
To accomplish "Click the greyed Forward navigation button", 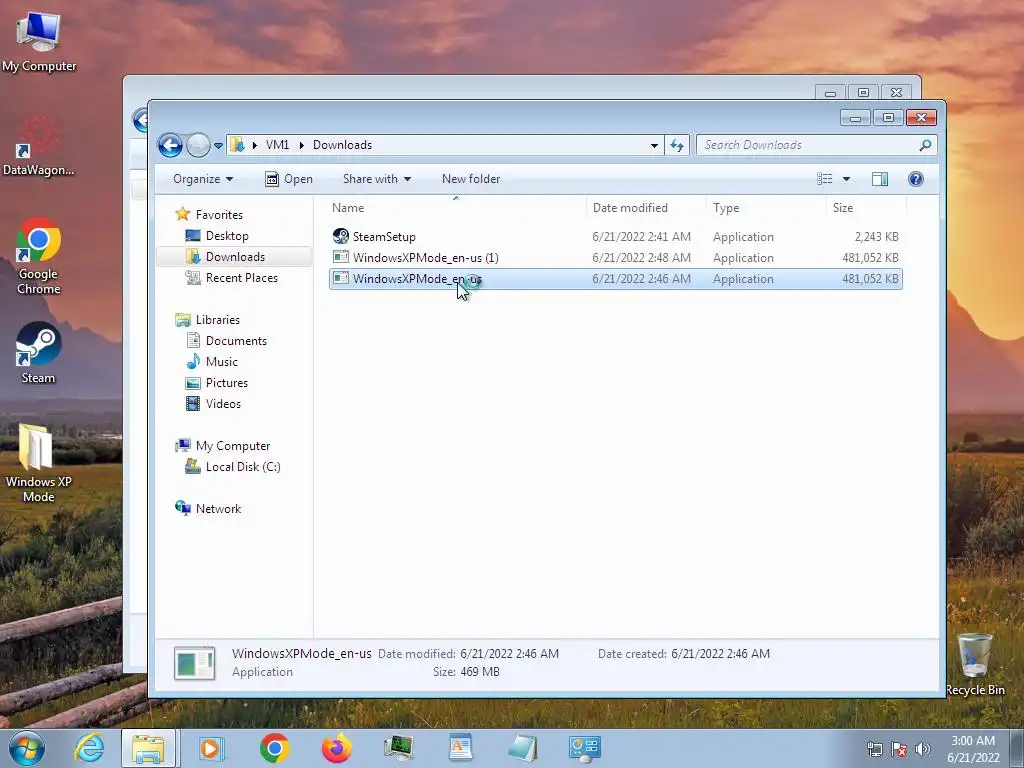I will tap(198, 145).
